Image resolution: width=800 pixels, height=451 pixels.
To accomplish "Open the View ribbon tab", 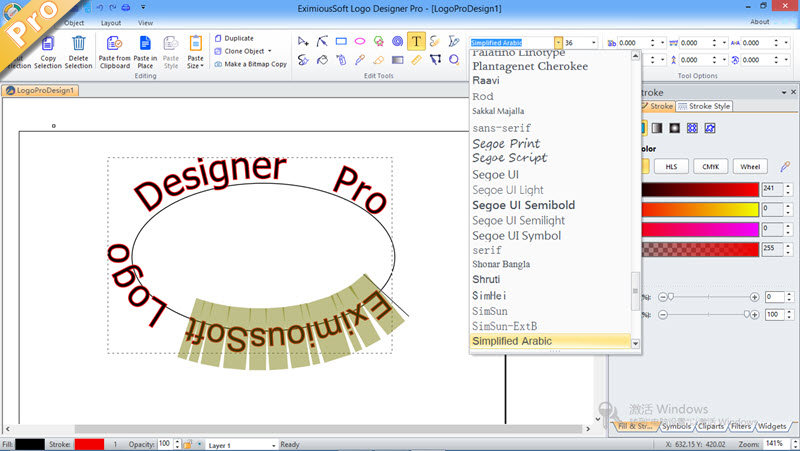I will pyautogui.click(x=145, y=23).
